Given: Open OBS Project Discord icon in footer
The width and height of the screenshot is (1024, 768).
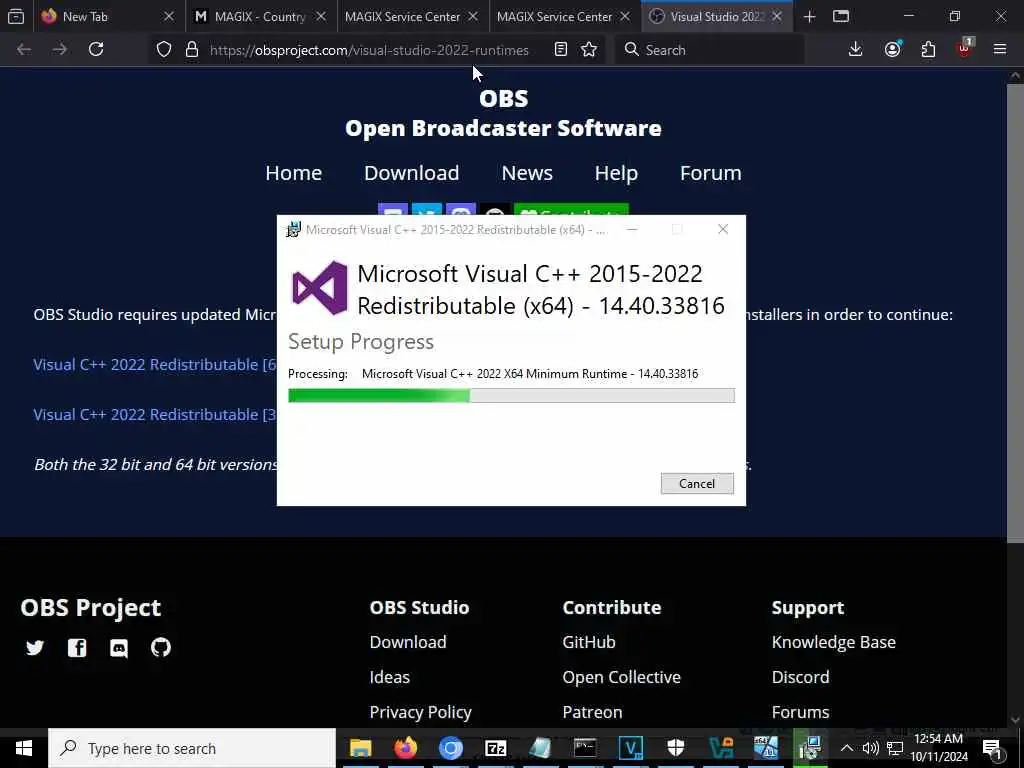Looking at the screenshot, I should pos(119,648).
